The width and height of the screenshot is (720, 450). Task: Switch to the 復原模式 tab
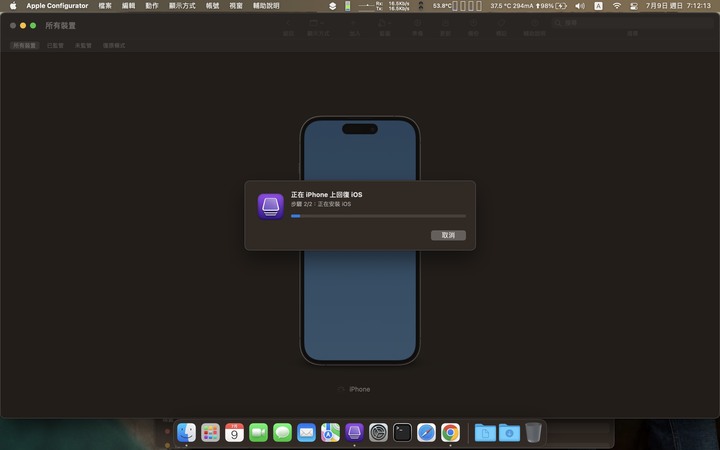pyautogui.click(x=114, y=45)
